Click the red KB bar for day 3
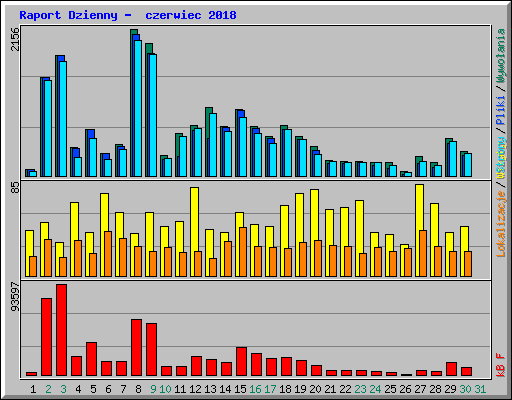Viewport: 512px width, 400px height. tap(61, 330)
